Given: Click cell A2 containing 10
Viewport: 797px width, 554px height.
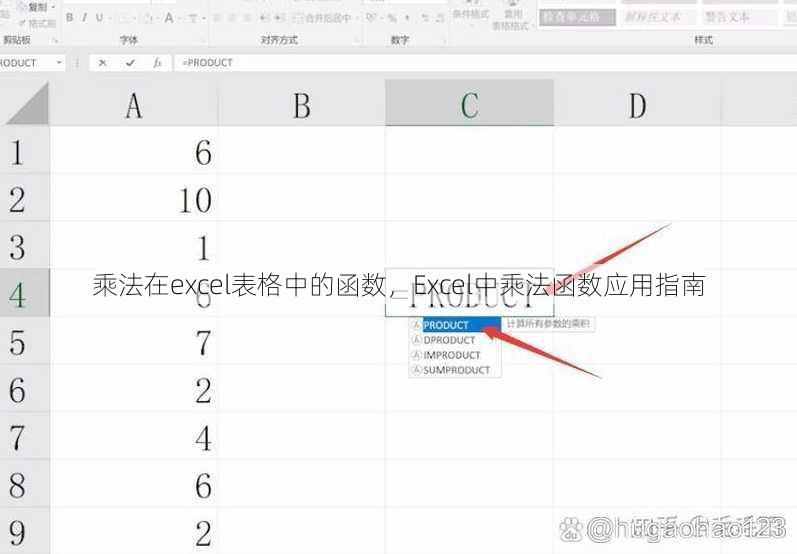Looking at the screenshot, I should [134, 198].
